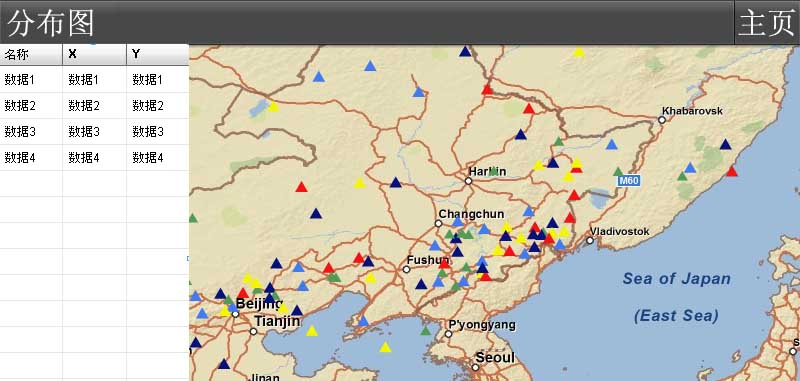This screenshot has width=800, height=381.
Task: Click the Khabarovsk city marker
Action: (662, 120)
